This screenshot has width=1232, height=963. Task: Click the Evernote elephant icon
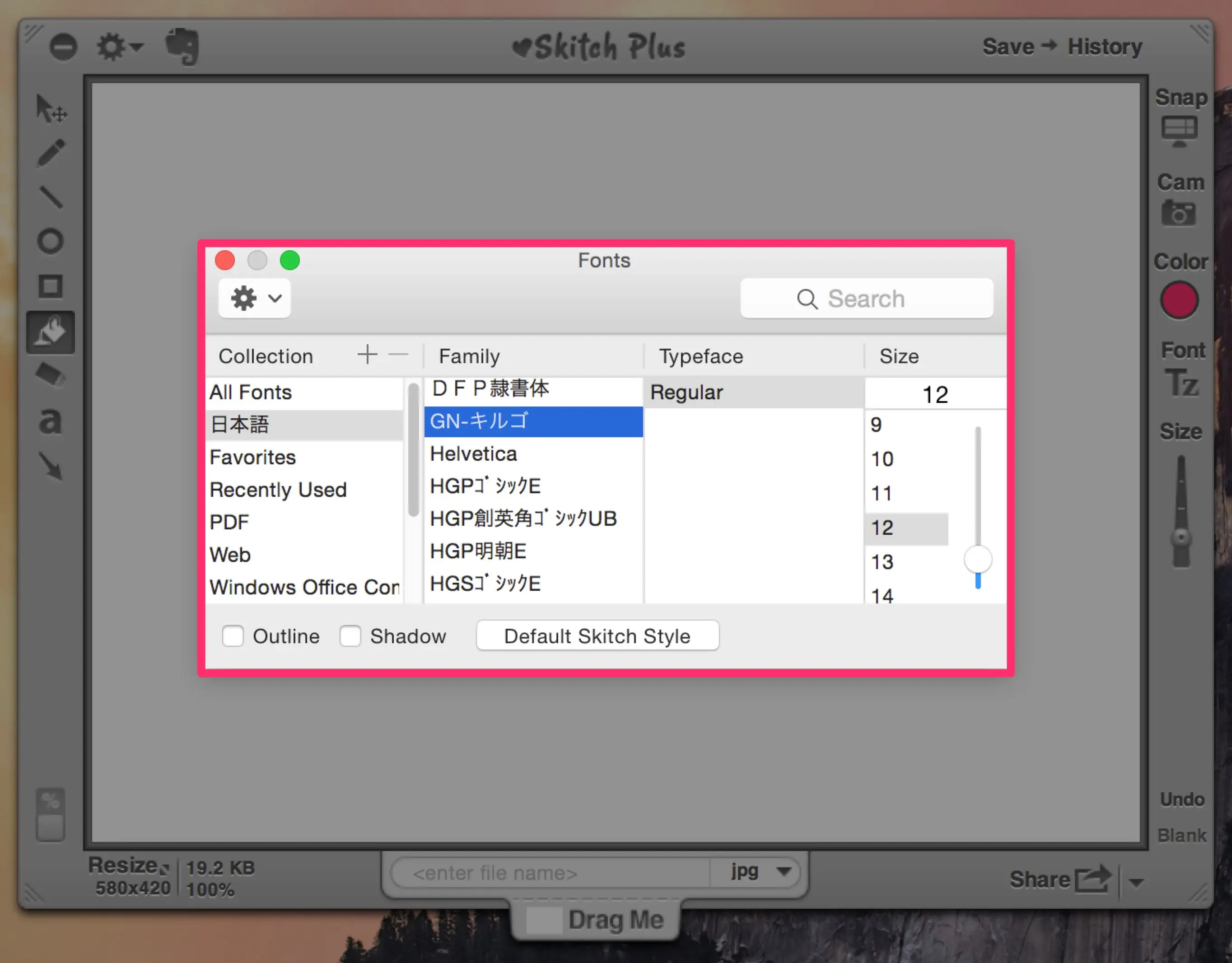pyautogui.click(x=182, y=46)
